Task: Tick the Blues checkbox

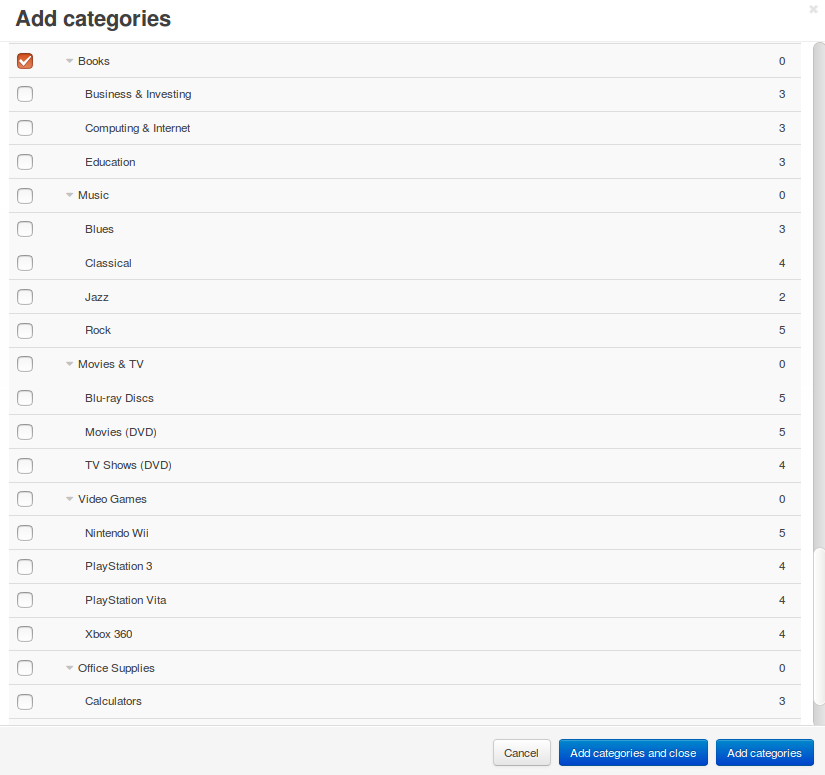Action: pyautogui.click(x=25, y=229)
